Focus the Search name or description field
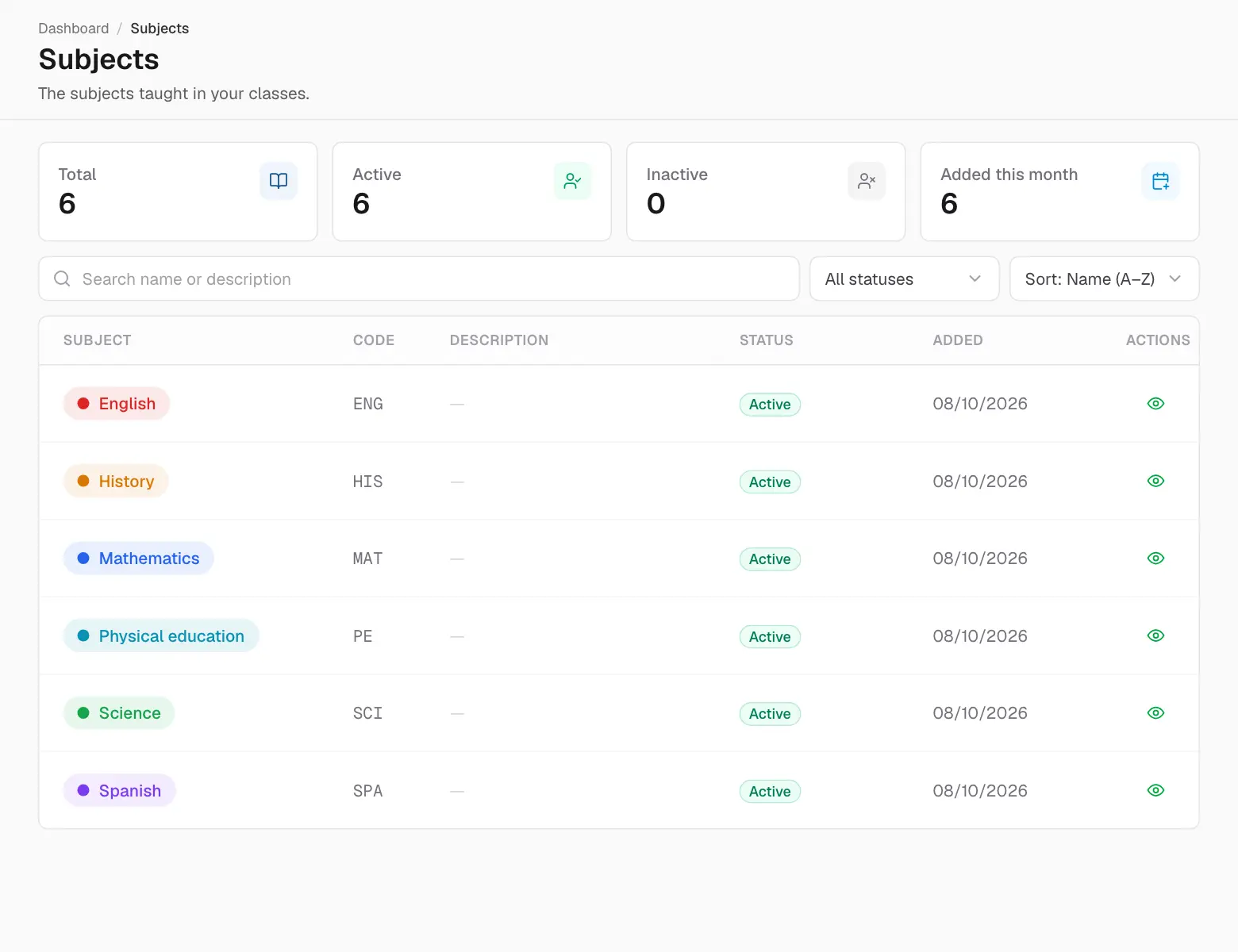Image resolution: width=1238 pixels, height=952 pixels. [x=419, y=278]
